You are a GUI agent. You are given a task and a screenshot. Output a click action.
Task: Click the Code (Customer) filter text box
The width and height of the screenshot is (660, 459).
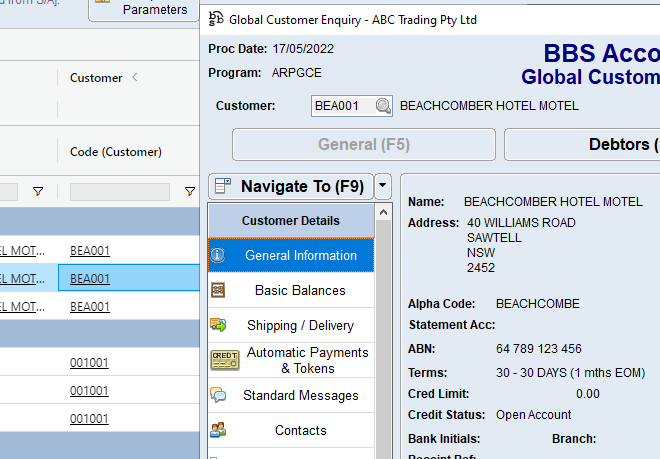tap(119, 191)
